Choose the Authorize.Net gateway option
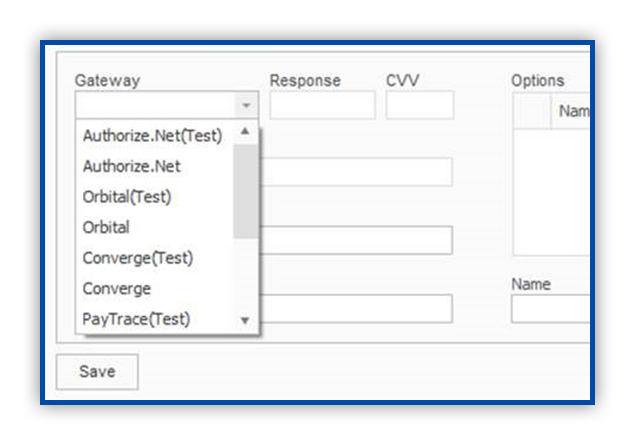Screen dimensions: 635x445 (x=132, y=166)
